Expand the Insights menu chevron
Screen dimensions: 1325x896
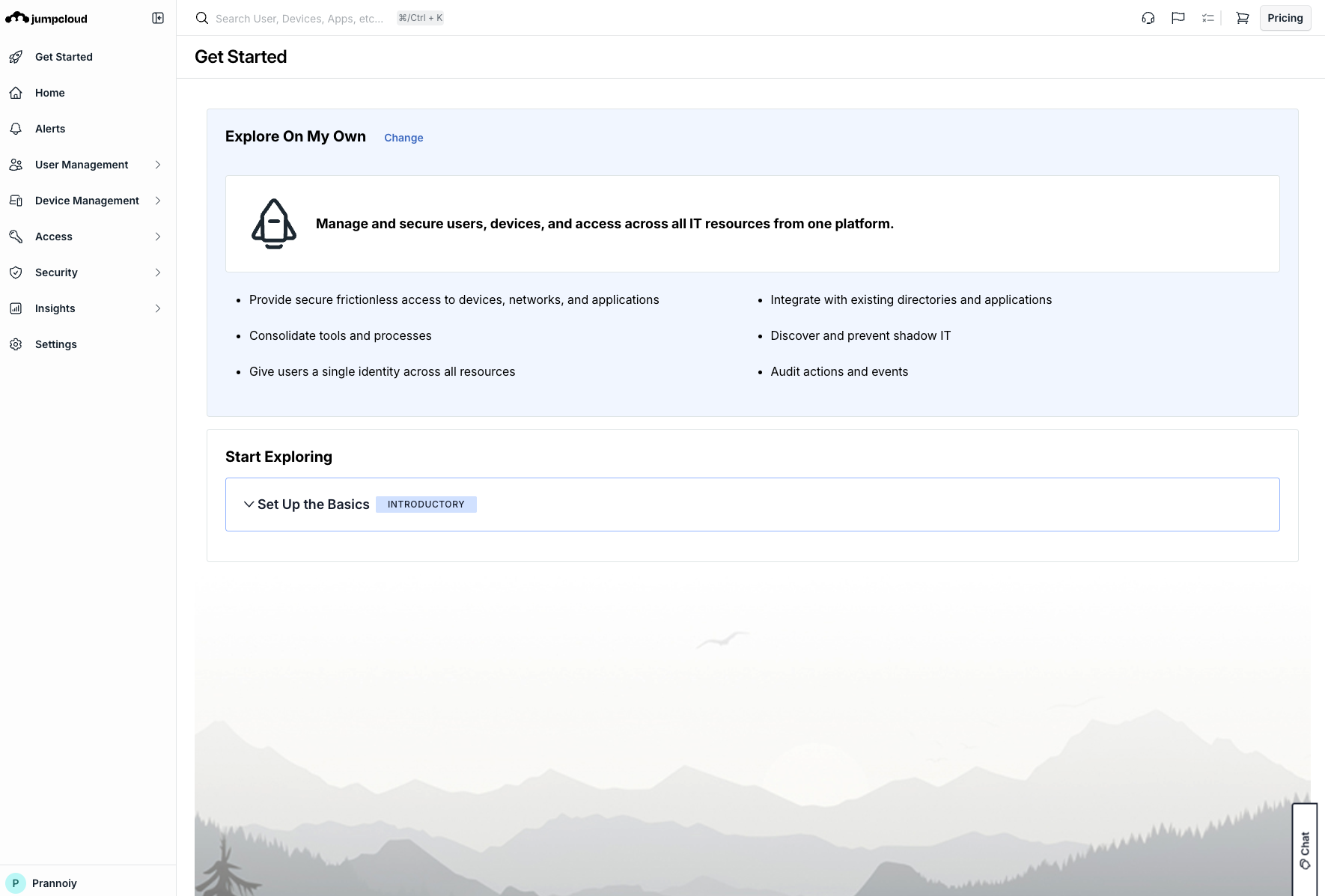point(158,308)
